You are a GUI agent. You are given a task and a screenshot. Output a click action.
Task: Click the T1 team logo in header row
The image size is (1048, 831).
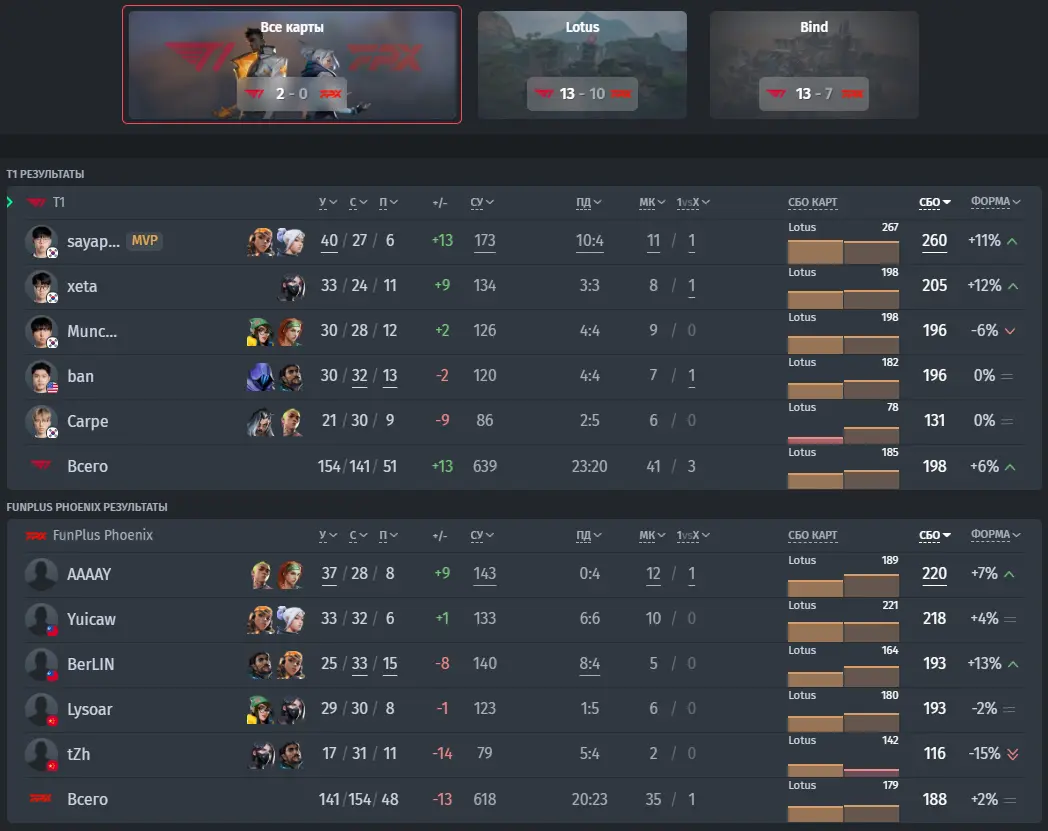tap(35, 202)
